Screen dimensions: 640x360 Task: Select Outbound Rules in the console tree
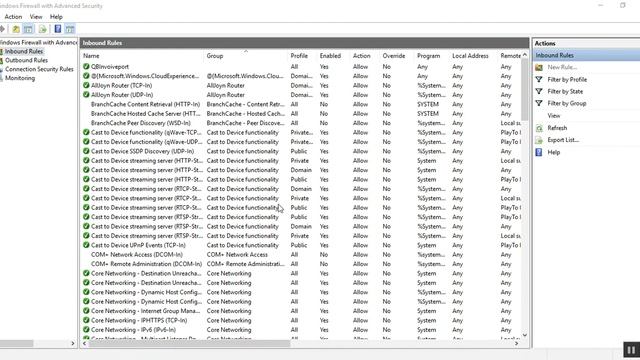coord(26,60)
